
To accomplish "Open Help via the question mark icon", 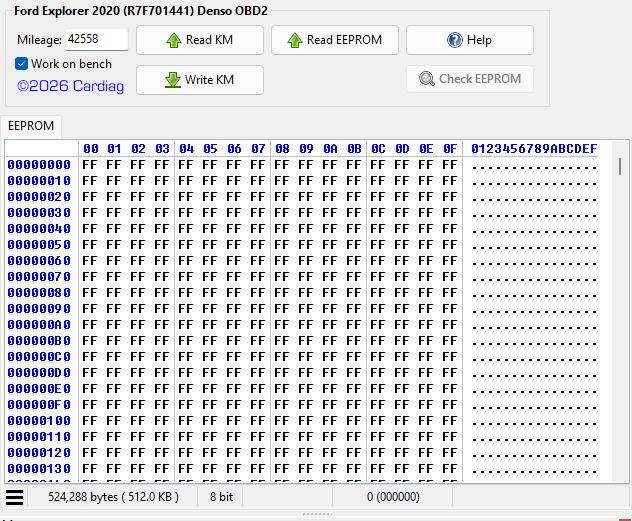I will (455, 41).
